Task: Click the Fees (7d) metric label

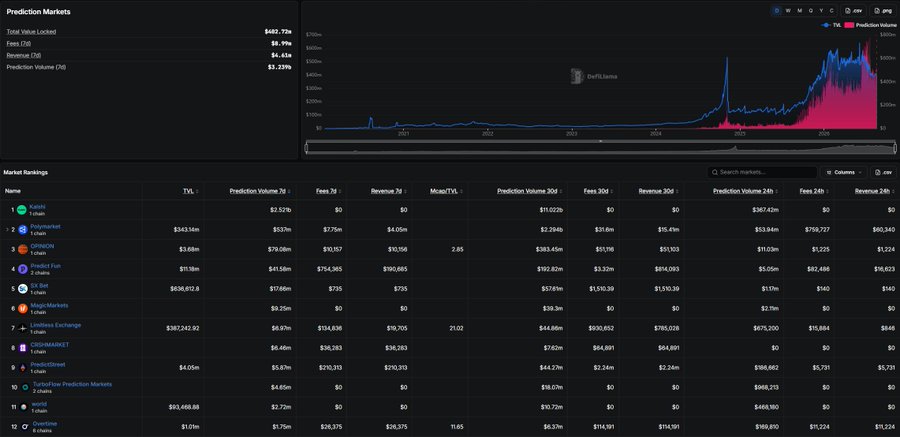Action: pyautogui.click(x=19, y=44)
